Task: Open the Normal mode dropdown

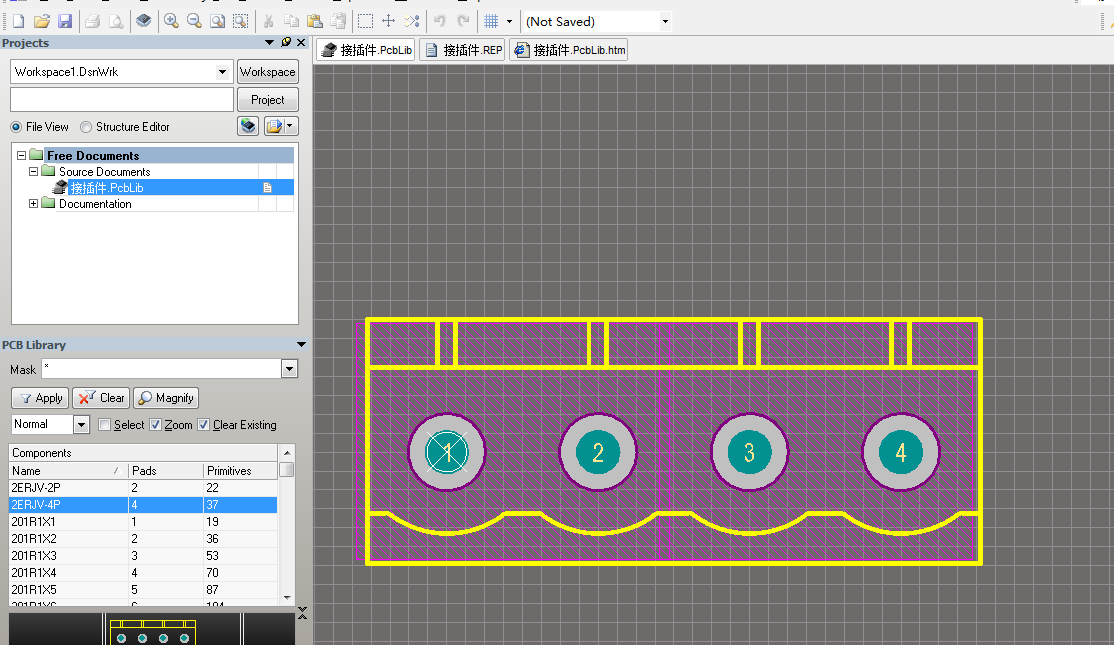Action: click(x=82, y=425)
